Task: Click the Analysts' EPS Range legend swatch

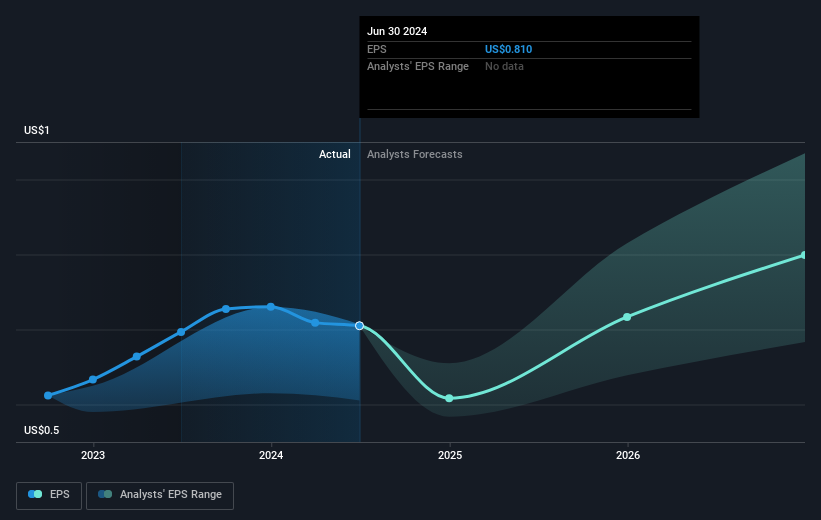Action: click(x=105, y=494)
